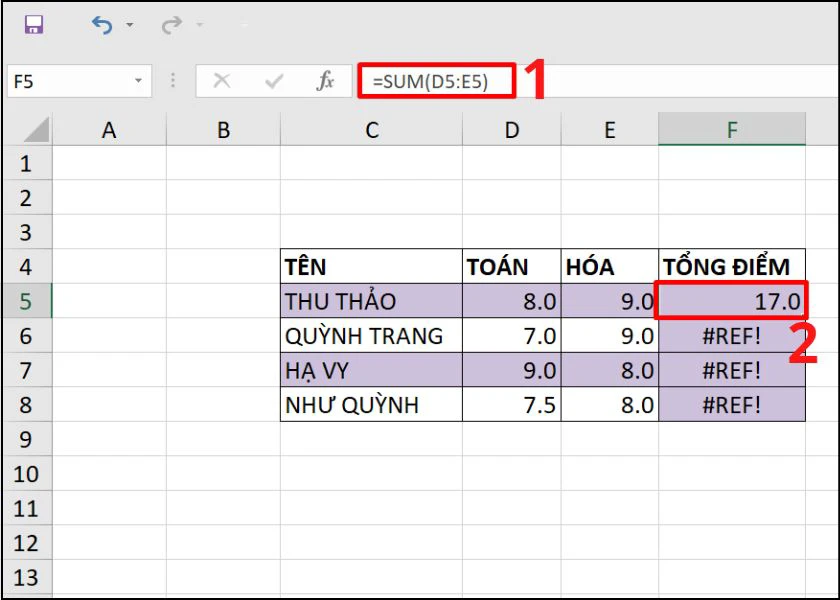Screen dimensions: 840x600
Task: Click HẠ VY's TOÁN score 9.0
Action: [x=512, y=370]
